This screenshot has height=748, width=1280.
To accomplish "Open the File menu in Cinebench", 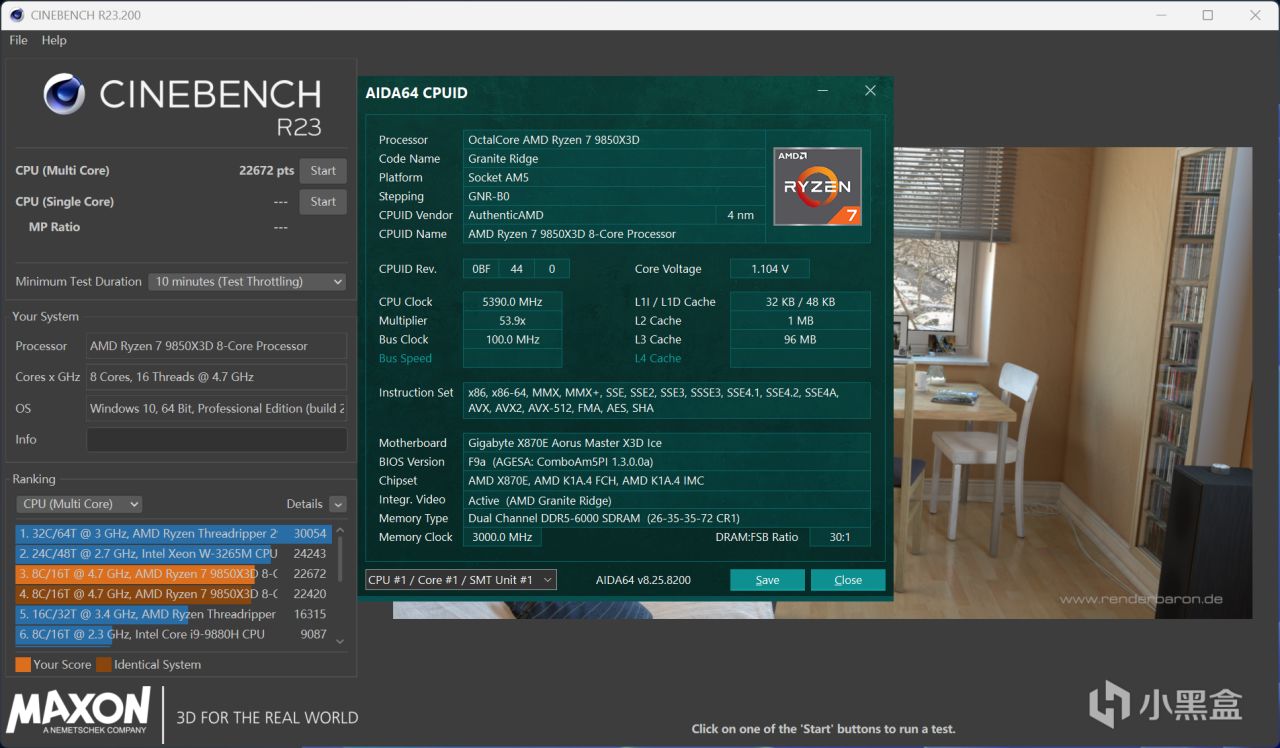I will (18, 40).
